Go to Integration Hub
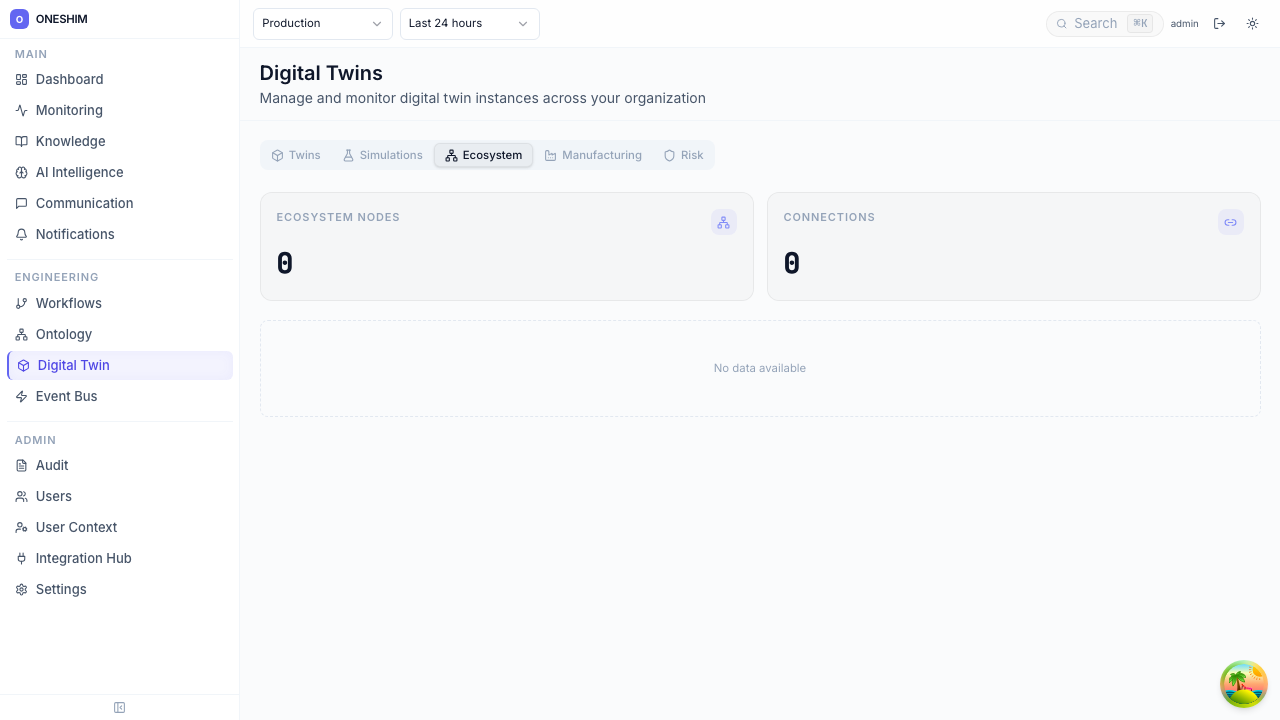This screenshot has width=1280, height=720. (83, 558)
